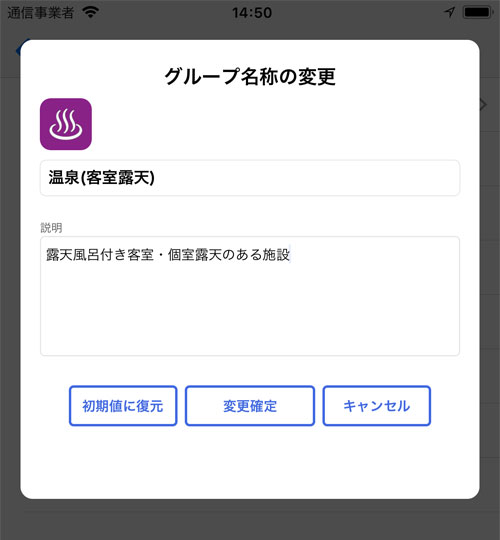Click the Wi-Fi icon in status bar
This screenshot has width=500, height=540.
coord(91,12)
